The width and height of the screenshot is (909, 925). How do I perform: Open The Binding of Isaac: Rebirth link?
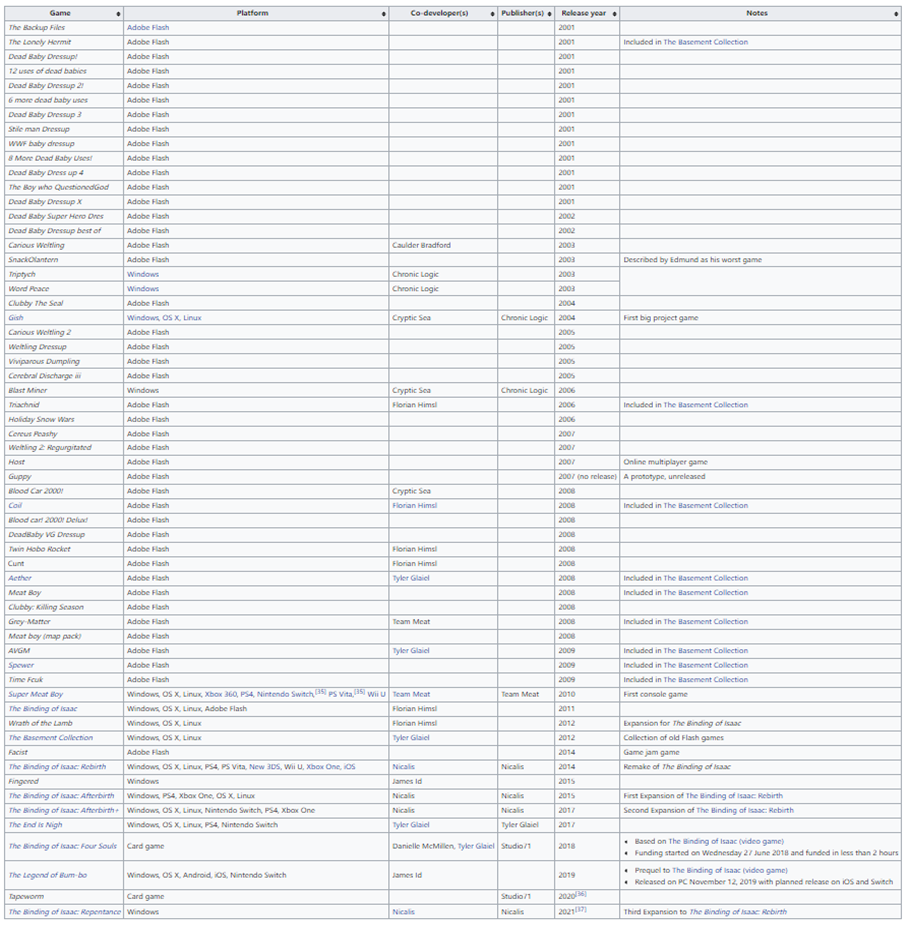[x=57, y=767]
